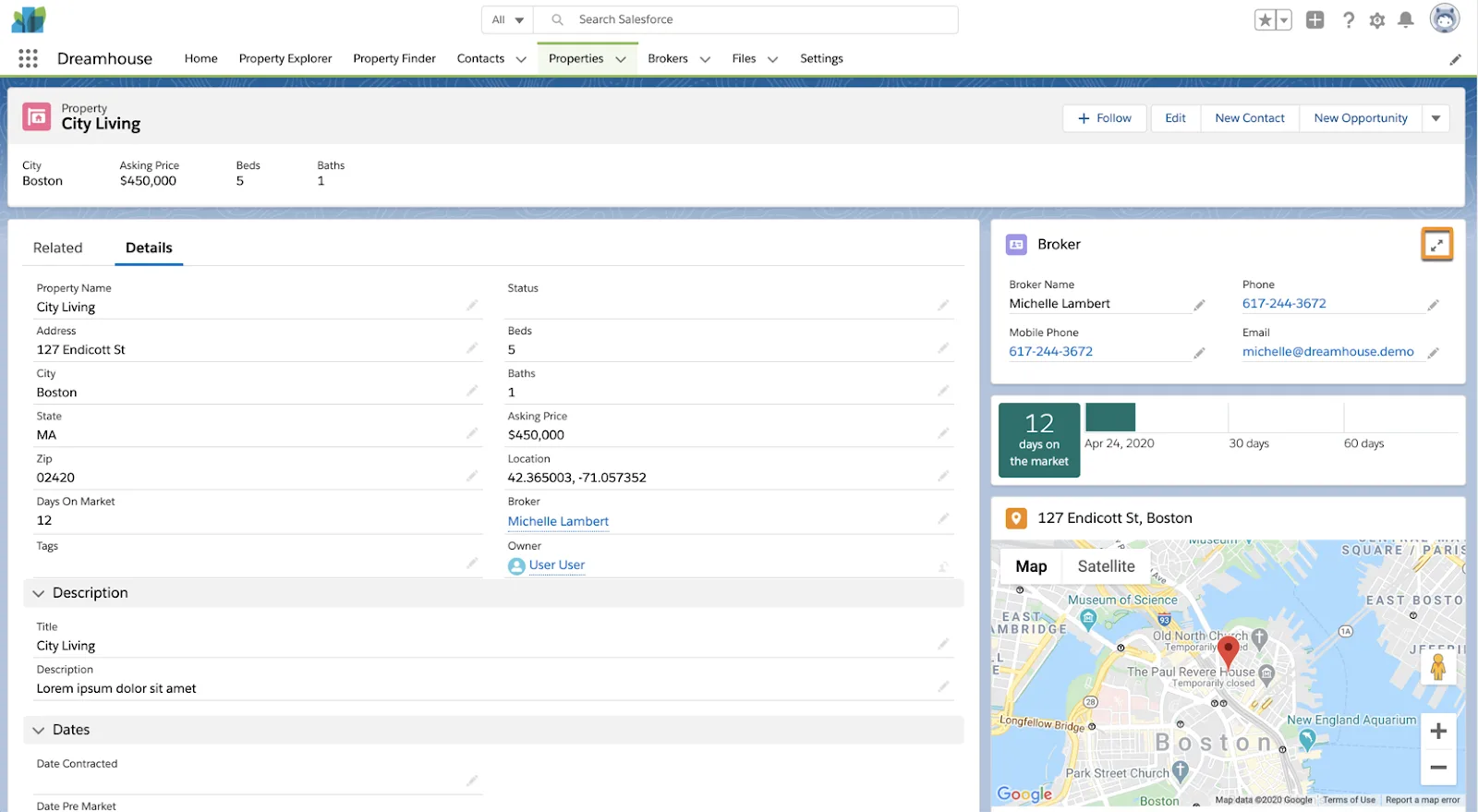This screenshot has height=812, width=1478.
Task: Open the Setup gear icon
Action: point(1377,20)
